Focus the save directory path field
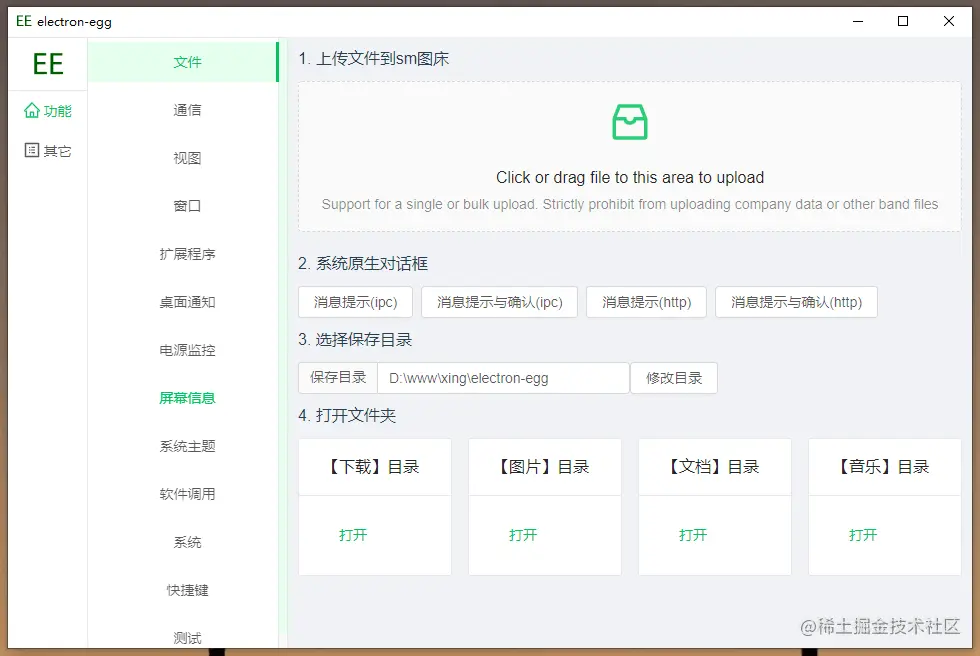Image resolution: width=980 pixels, height=656 pixels. click(x=503, y=378)
